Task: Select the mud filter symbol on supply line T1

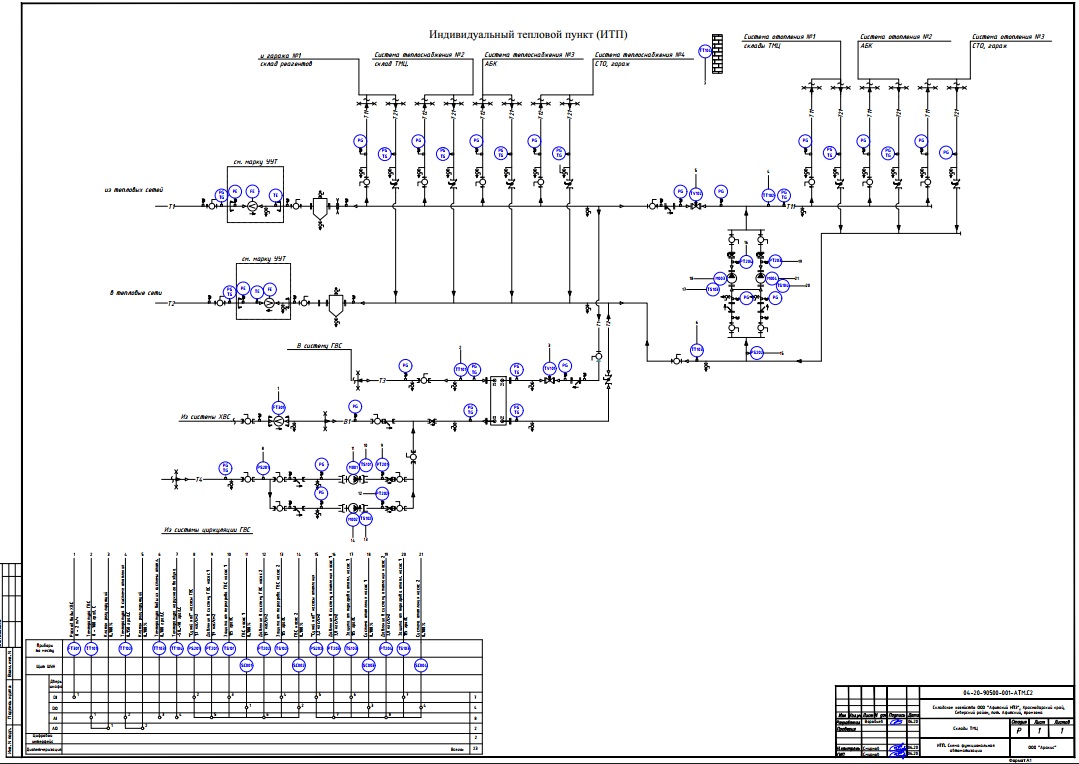Action: pos(319,210)
